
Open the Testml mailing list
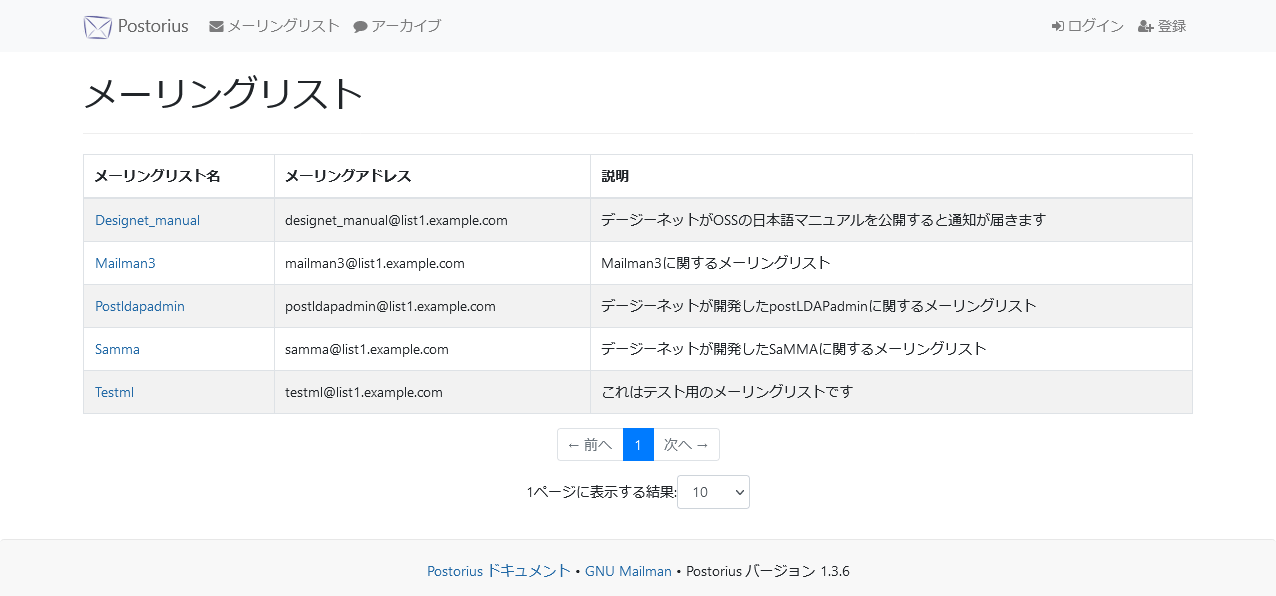[113, 392]
